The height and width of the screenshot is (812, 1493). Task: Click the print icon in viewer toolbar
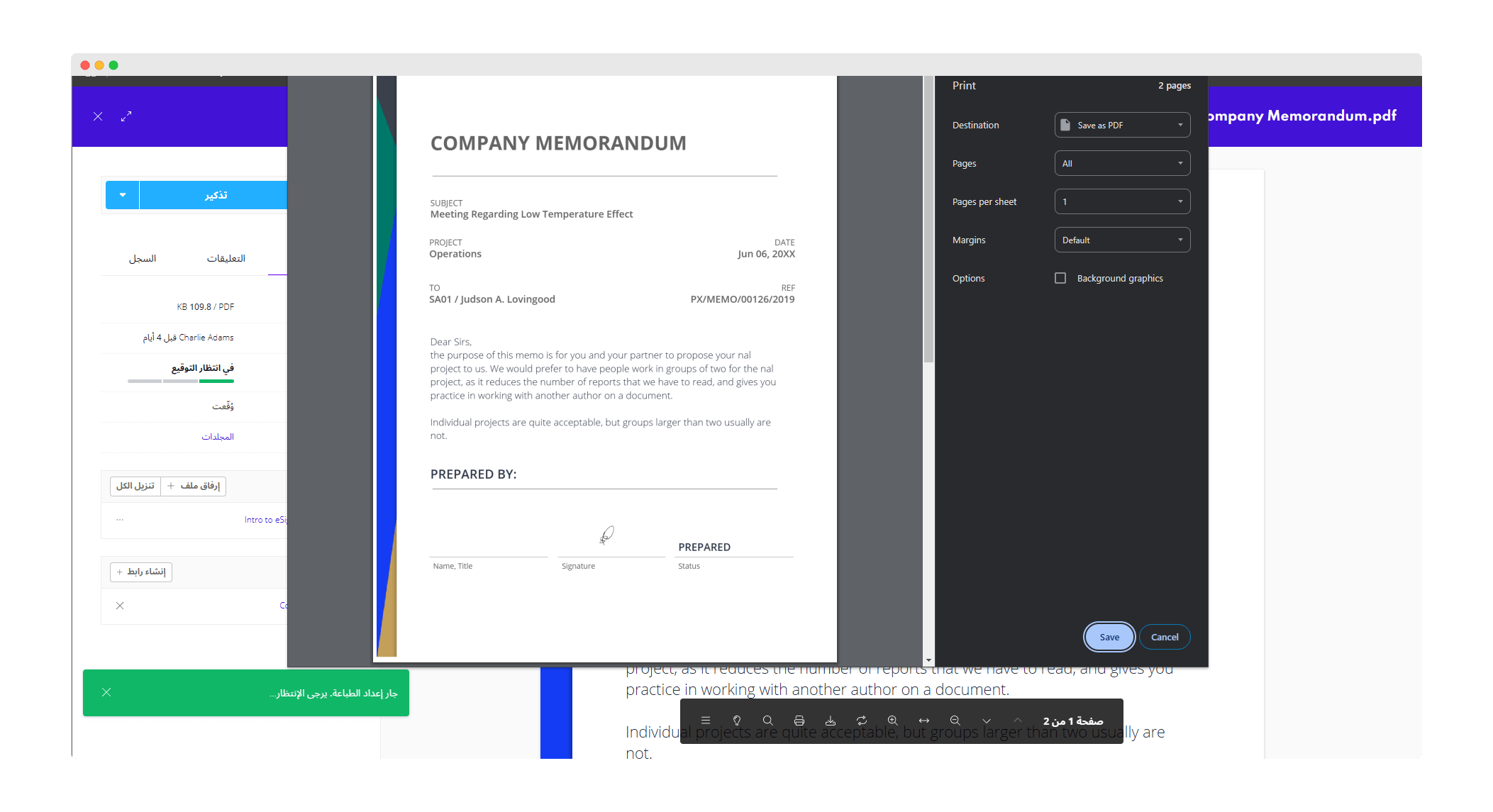799,721
